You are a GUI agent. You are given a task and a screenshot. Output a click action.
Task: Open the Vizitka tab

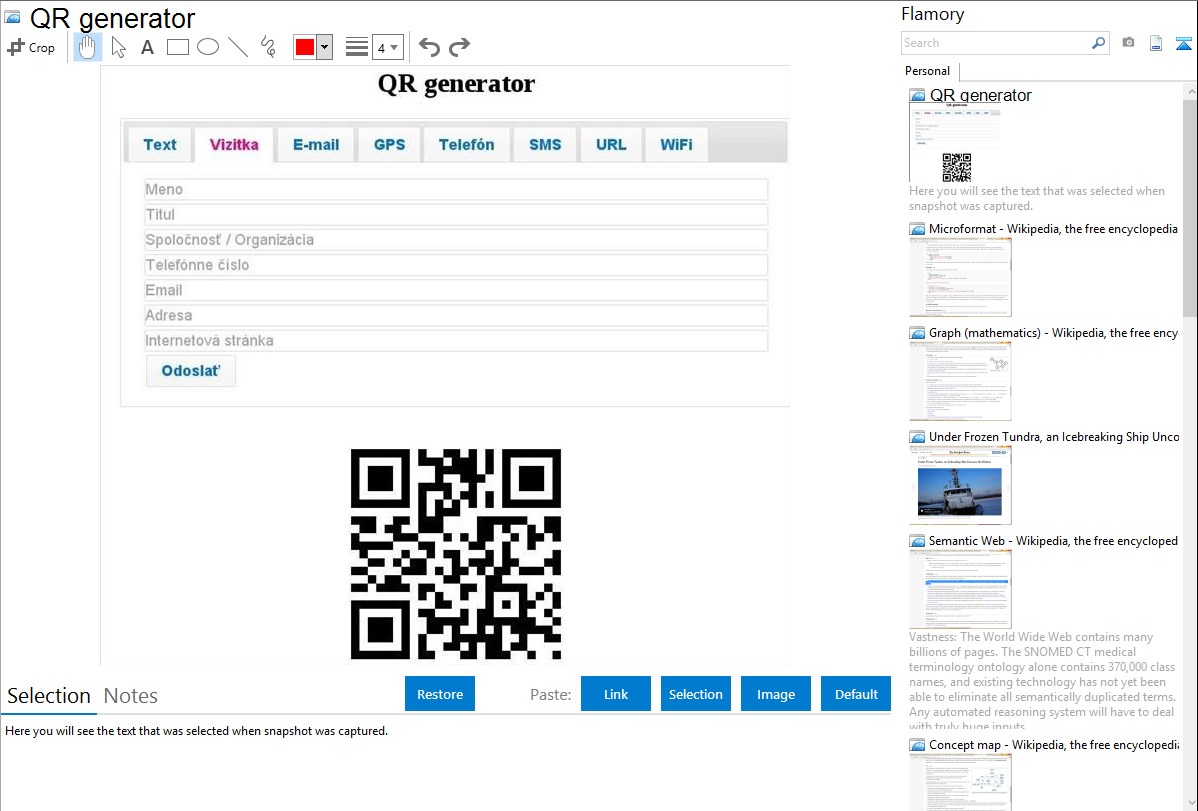click(x=234, y=144)
